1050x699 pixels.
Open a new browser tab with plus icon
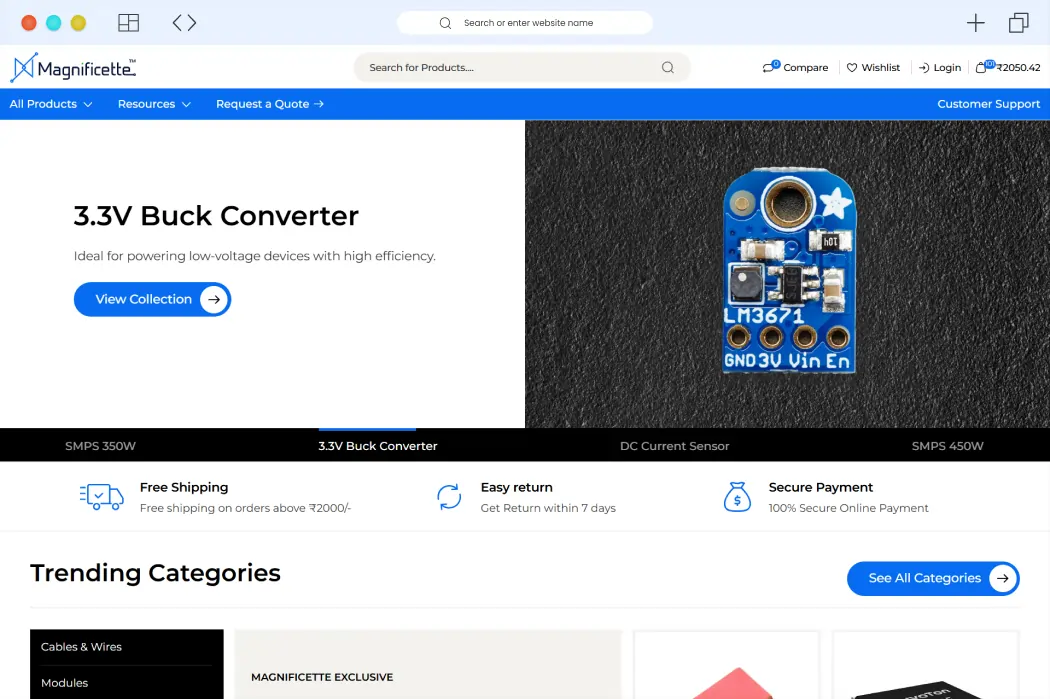click(x=975, y=23)
